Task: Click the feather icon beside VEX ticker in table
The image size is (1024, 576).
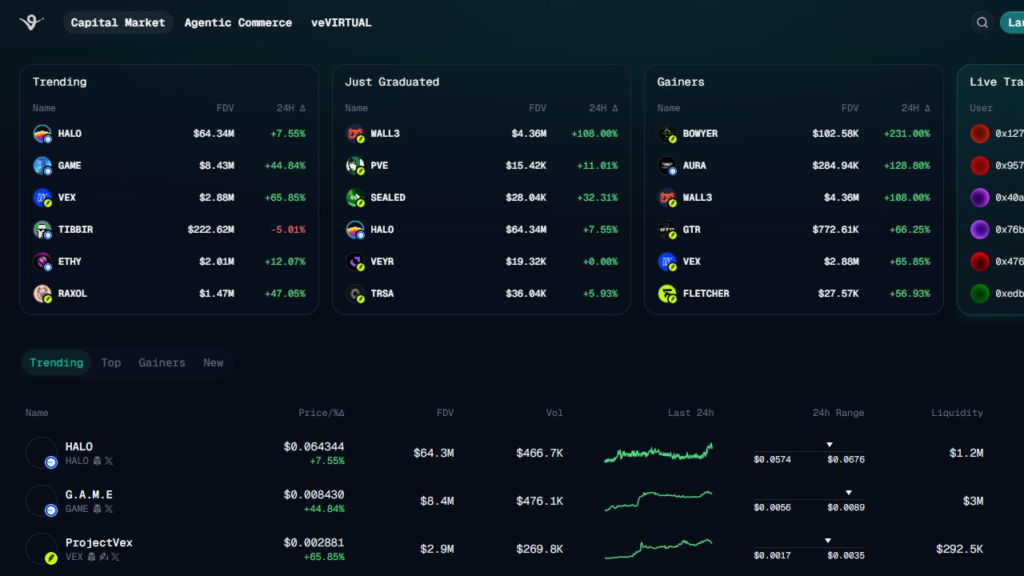Action: tap(103, 557)
